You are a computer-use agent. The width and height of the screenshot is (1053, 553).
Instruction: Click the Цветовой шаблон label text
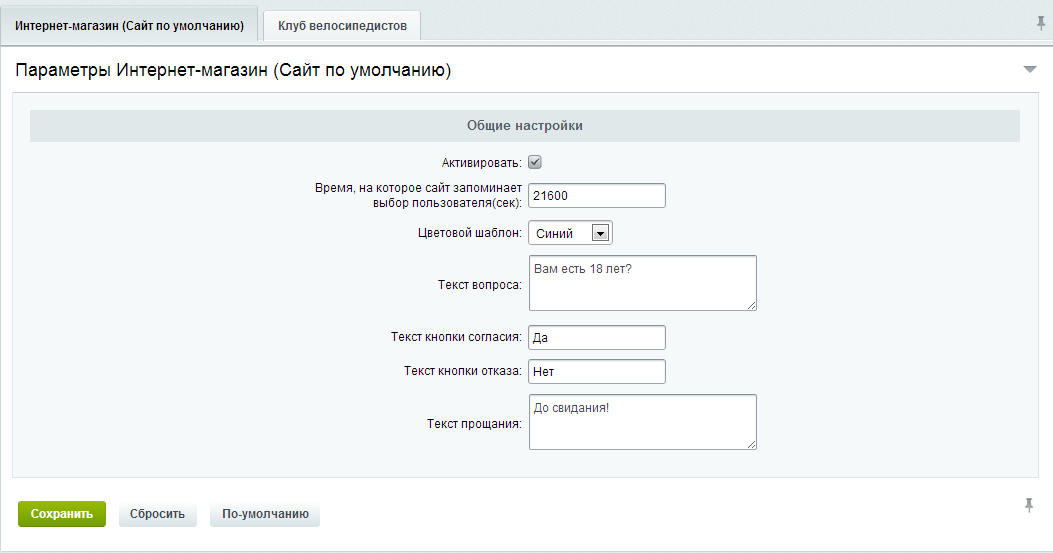[469, 233]
